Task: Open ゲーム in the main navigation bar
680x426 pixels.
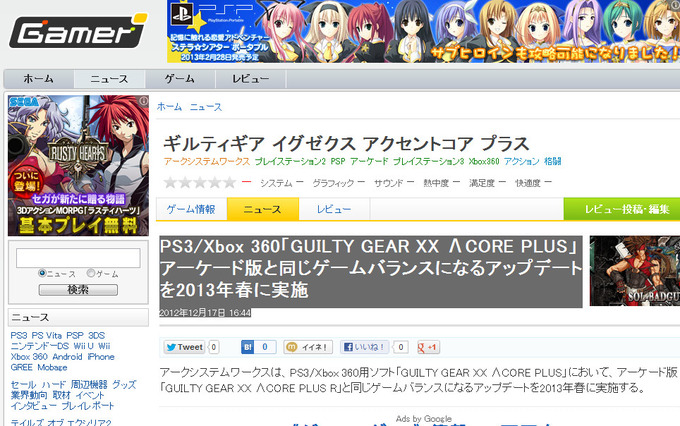Action: 180,79
